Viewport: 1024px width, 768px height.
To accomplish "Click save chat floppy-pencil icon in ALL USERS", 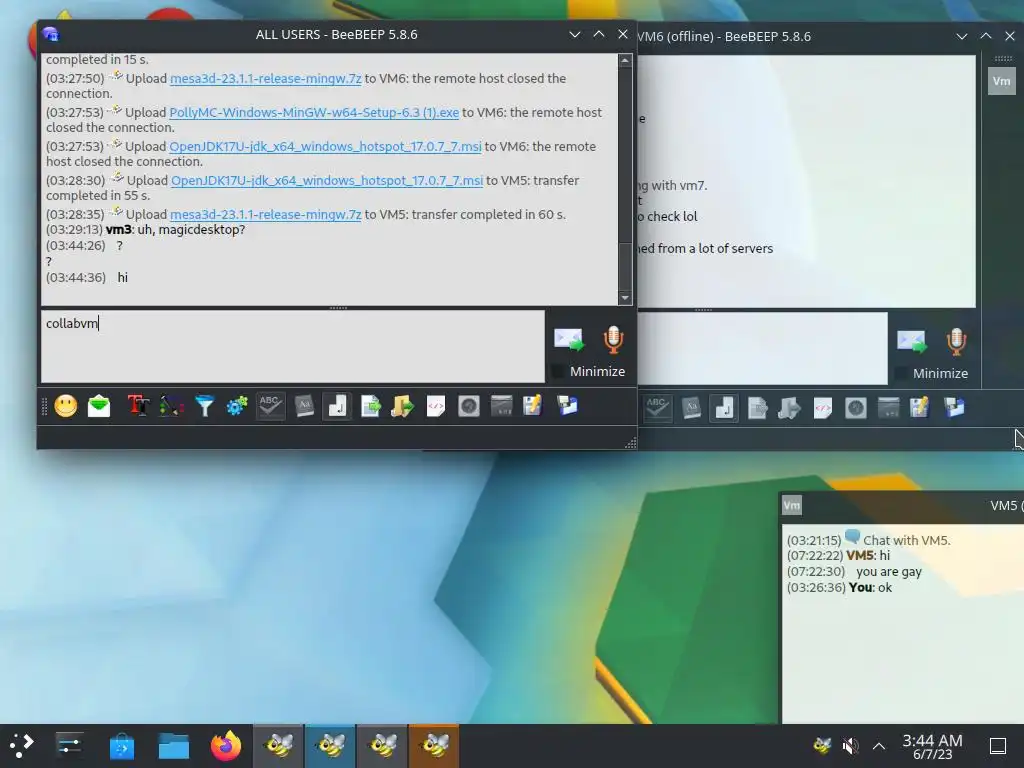I will tap(533, 406).
